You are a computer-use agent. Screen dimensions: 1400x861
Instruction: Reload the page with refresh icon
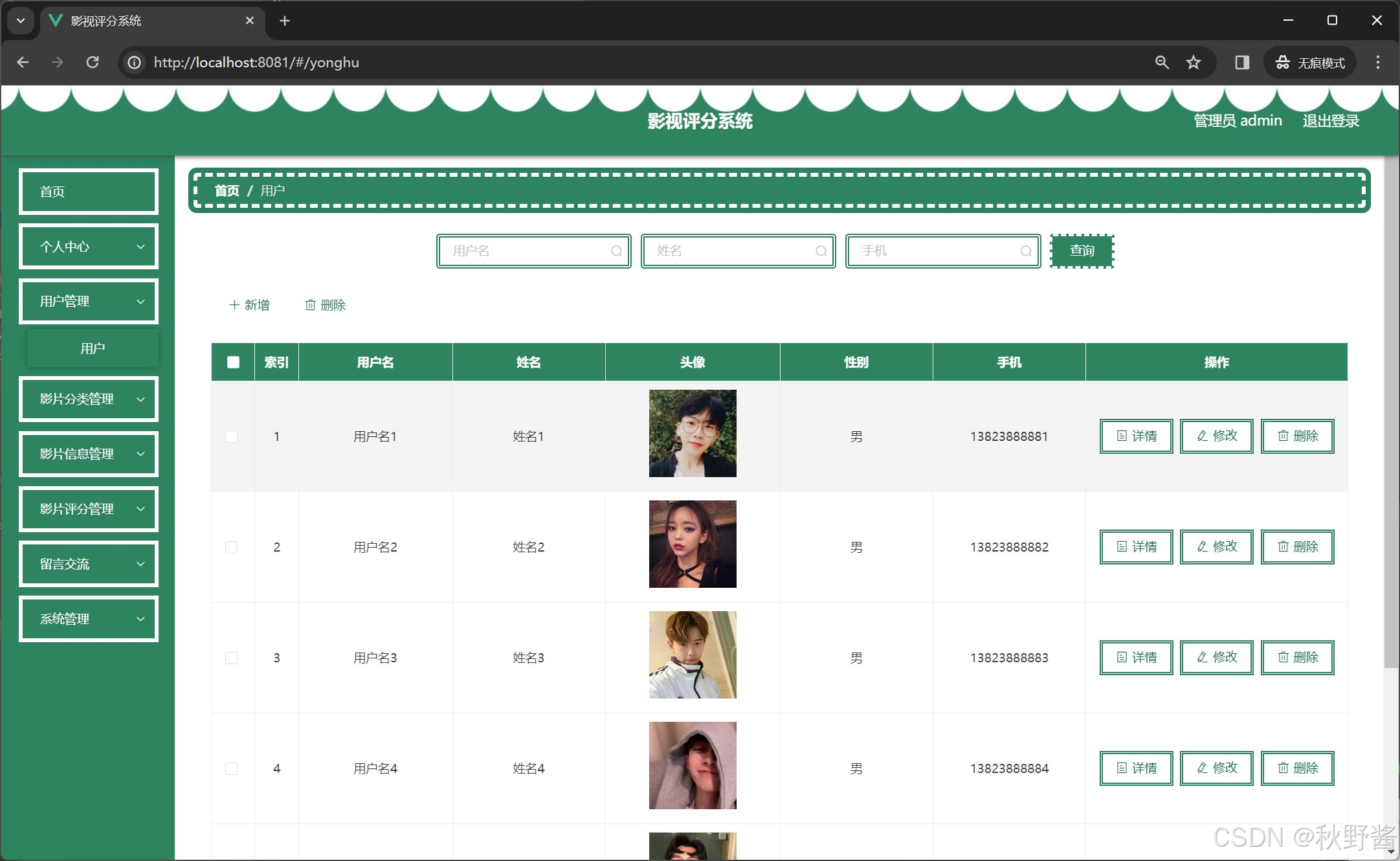(93, 62)
